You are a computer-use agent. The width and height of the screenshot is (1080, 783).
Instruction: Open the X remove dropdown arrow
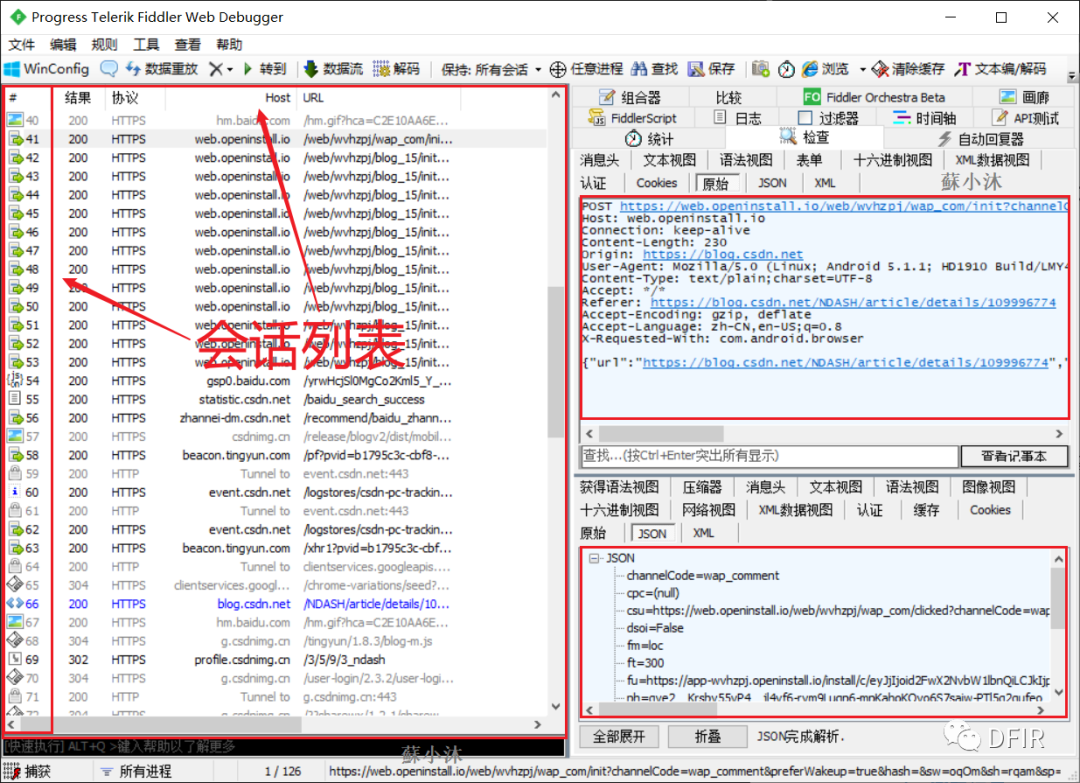pyautogui.click(x=230, y=70)
